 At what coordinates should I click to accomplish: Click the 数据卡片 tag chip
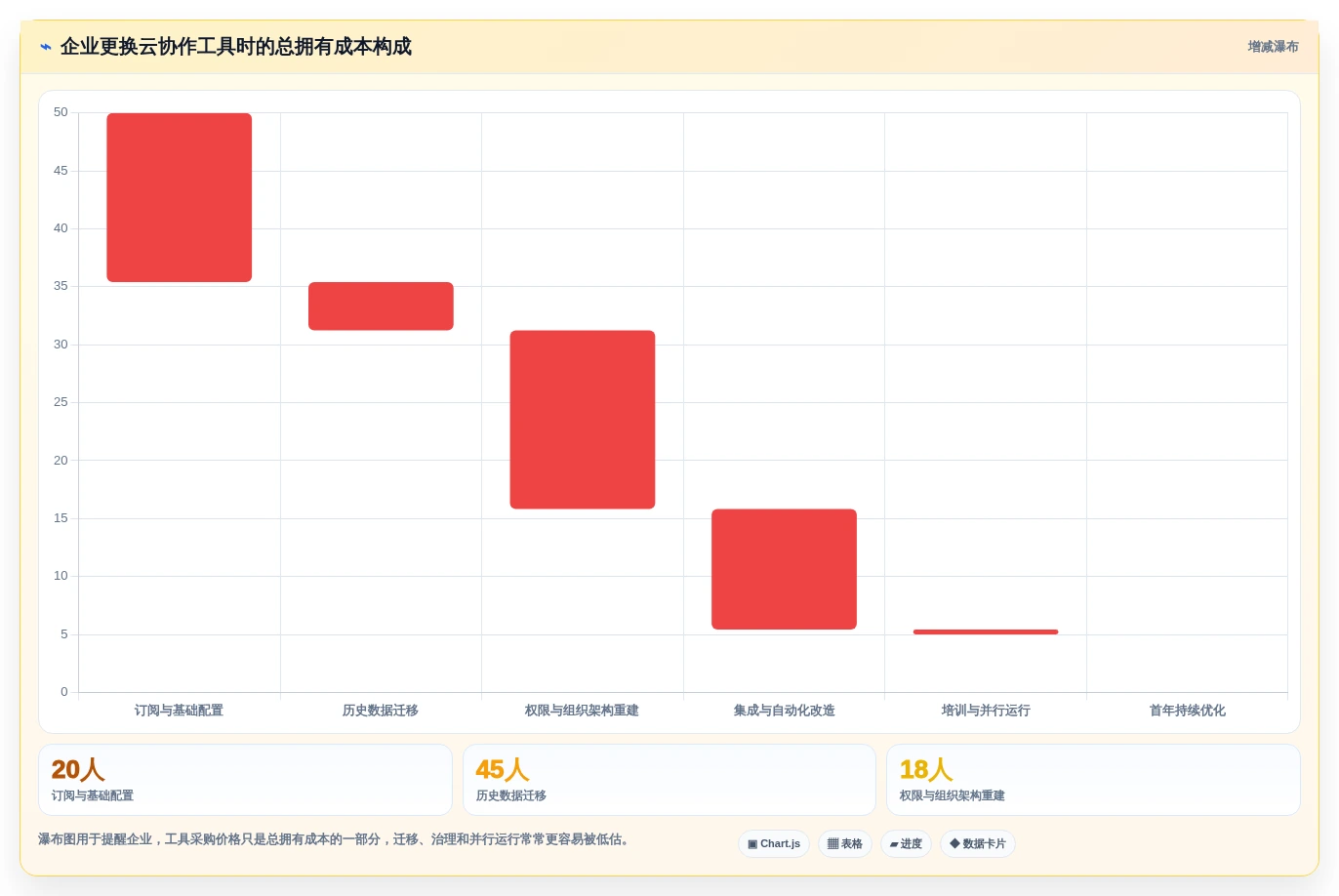click(x=978, y=844)
